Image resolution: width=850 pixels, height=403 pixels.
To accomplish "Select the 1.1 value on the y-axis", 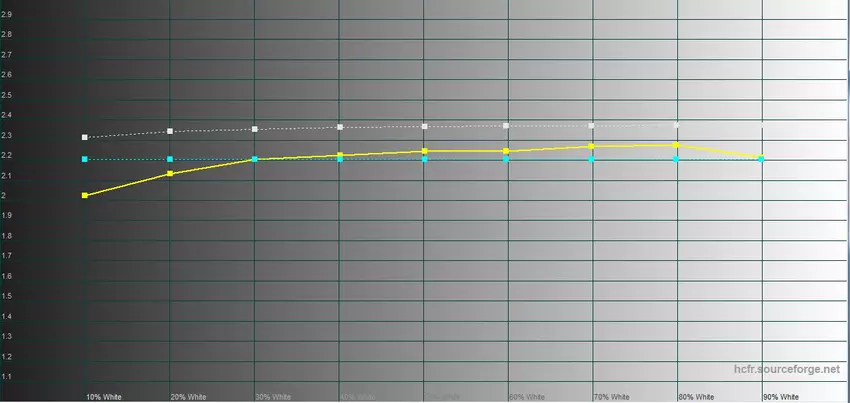I will [7, 377].
